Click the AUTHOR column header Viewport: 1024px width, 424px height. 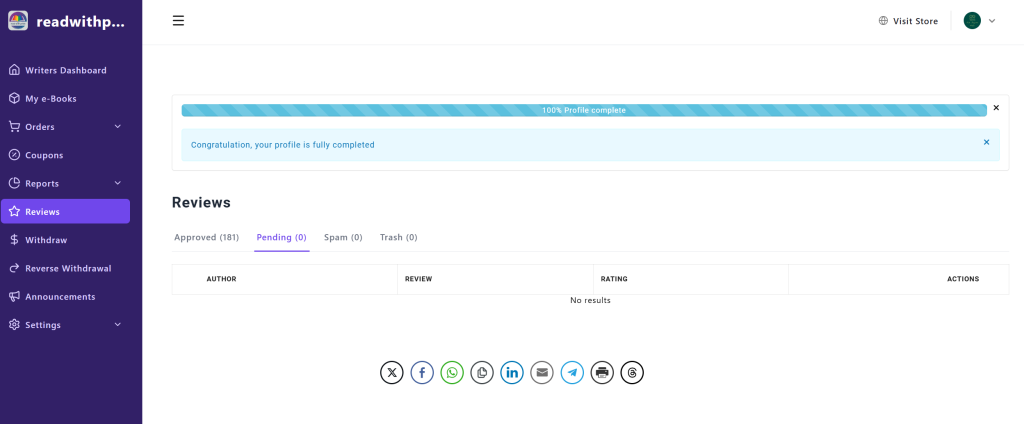click(x=221, y=279)
